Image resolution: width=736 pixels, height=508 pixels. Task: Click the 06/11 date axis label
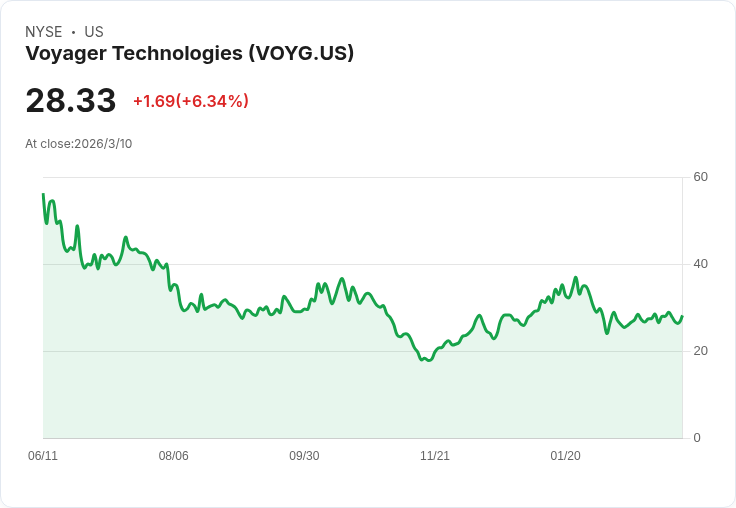click(43, 455)
